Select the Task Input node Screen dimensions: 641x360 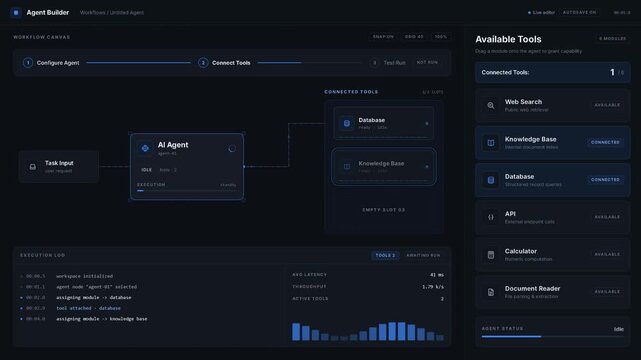click(x=59, y=167)
